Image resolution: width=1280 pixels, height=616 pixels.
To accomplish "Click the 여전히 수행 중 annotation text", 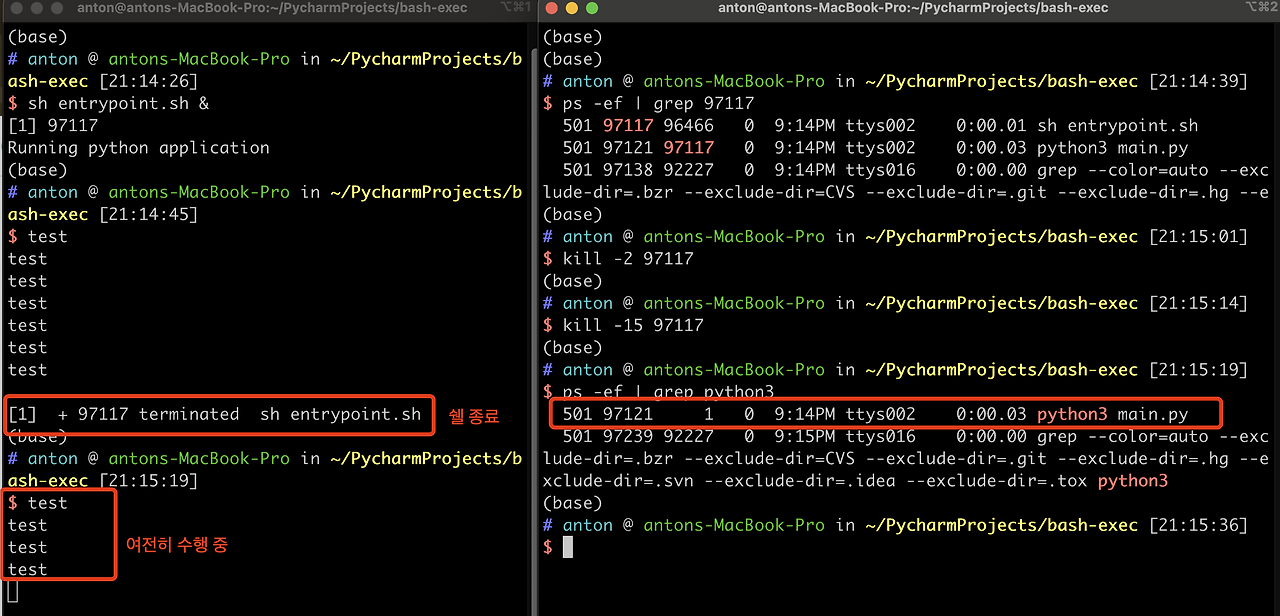I will point(176,545).
